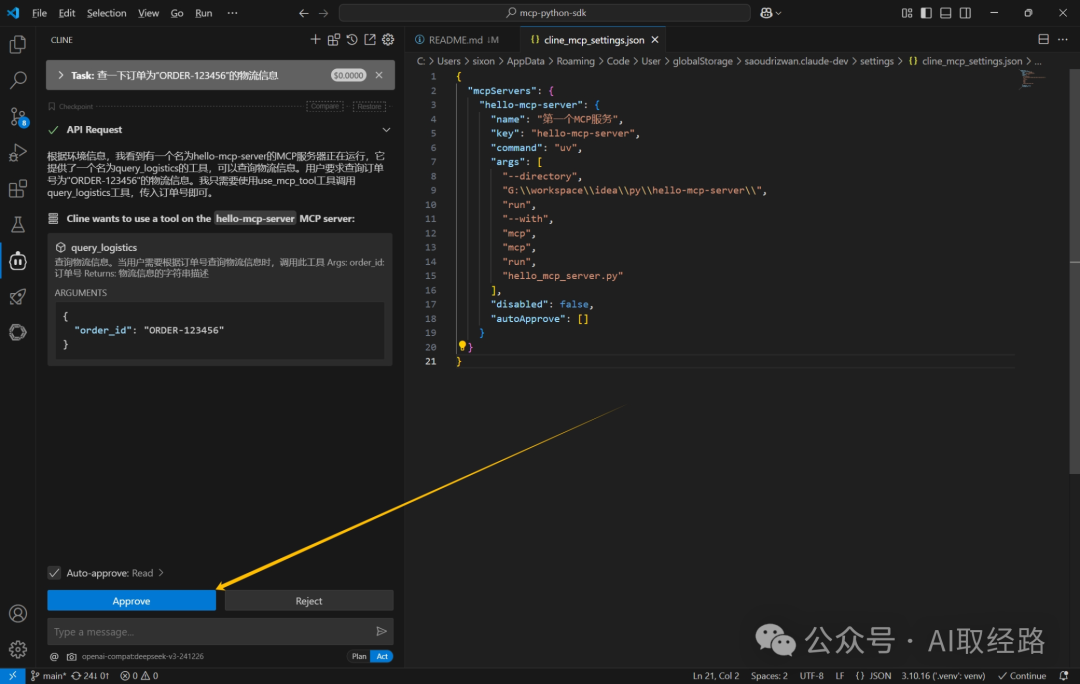Open the Cline MCP Servers icon
Screen dimensions: 1080x684
pyautogui.click(x=333, y=40)
